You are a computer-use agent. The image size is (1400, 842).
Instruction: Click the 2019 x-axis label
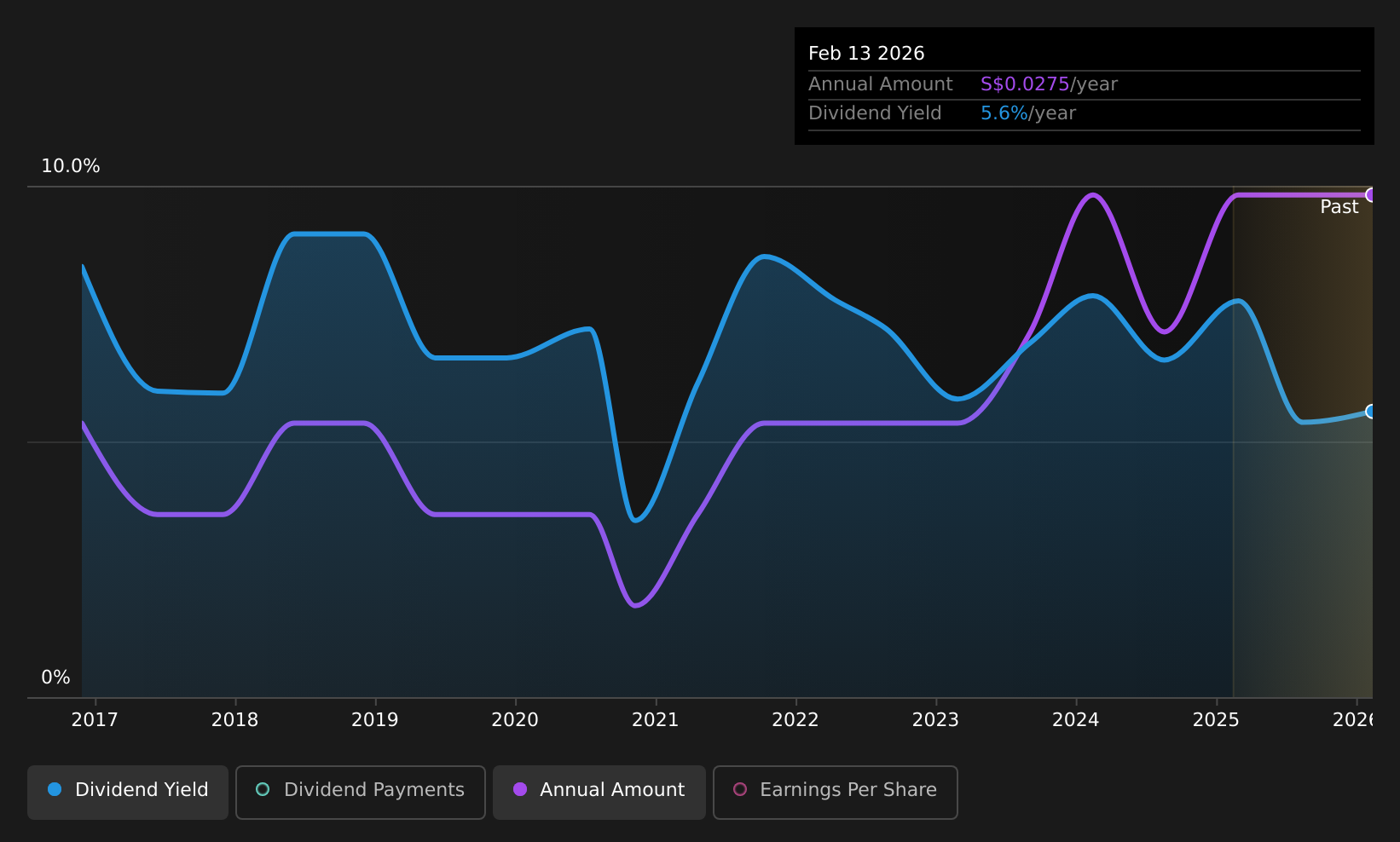coord(375,720)
